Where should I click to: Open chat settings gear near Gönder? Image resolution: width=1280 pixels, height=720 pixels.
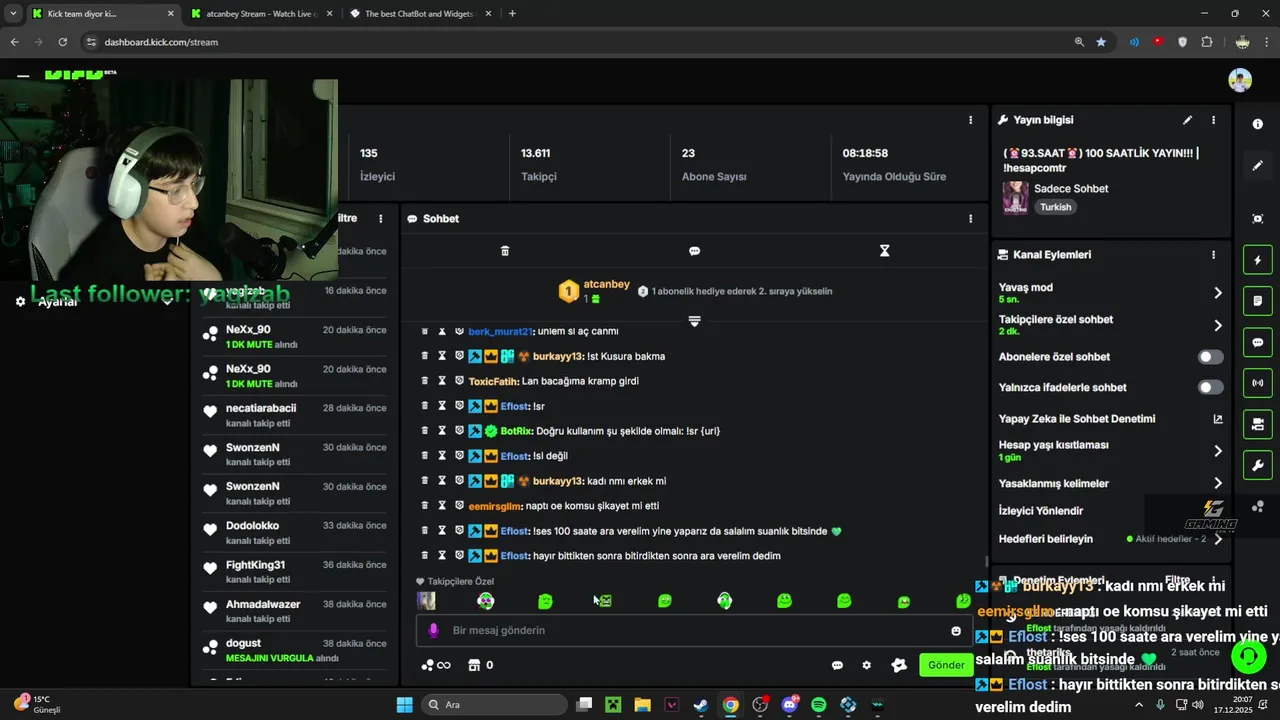tap(866, 665)
